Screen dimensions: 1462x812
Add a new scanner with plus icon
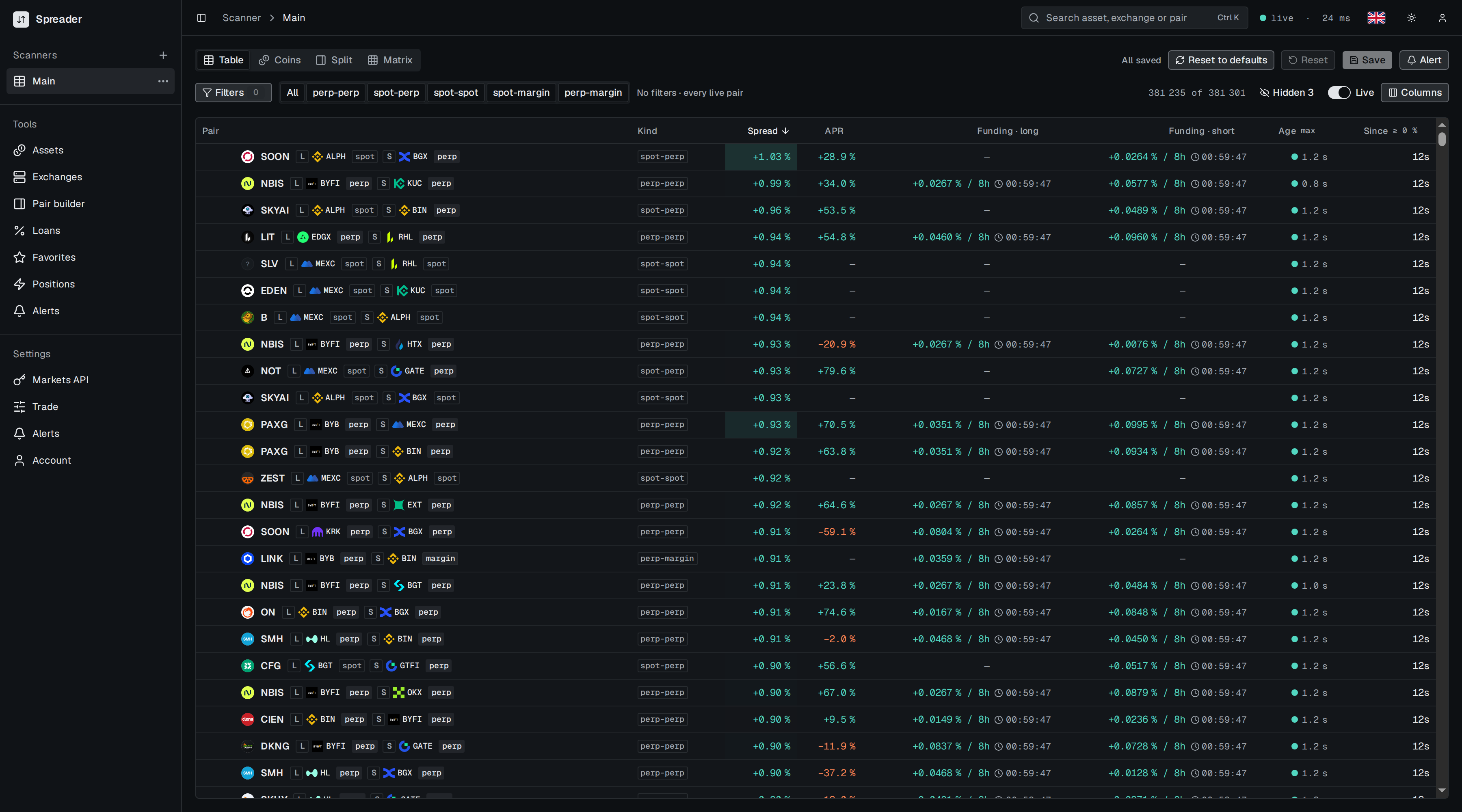[163, 55]
